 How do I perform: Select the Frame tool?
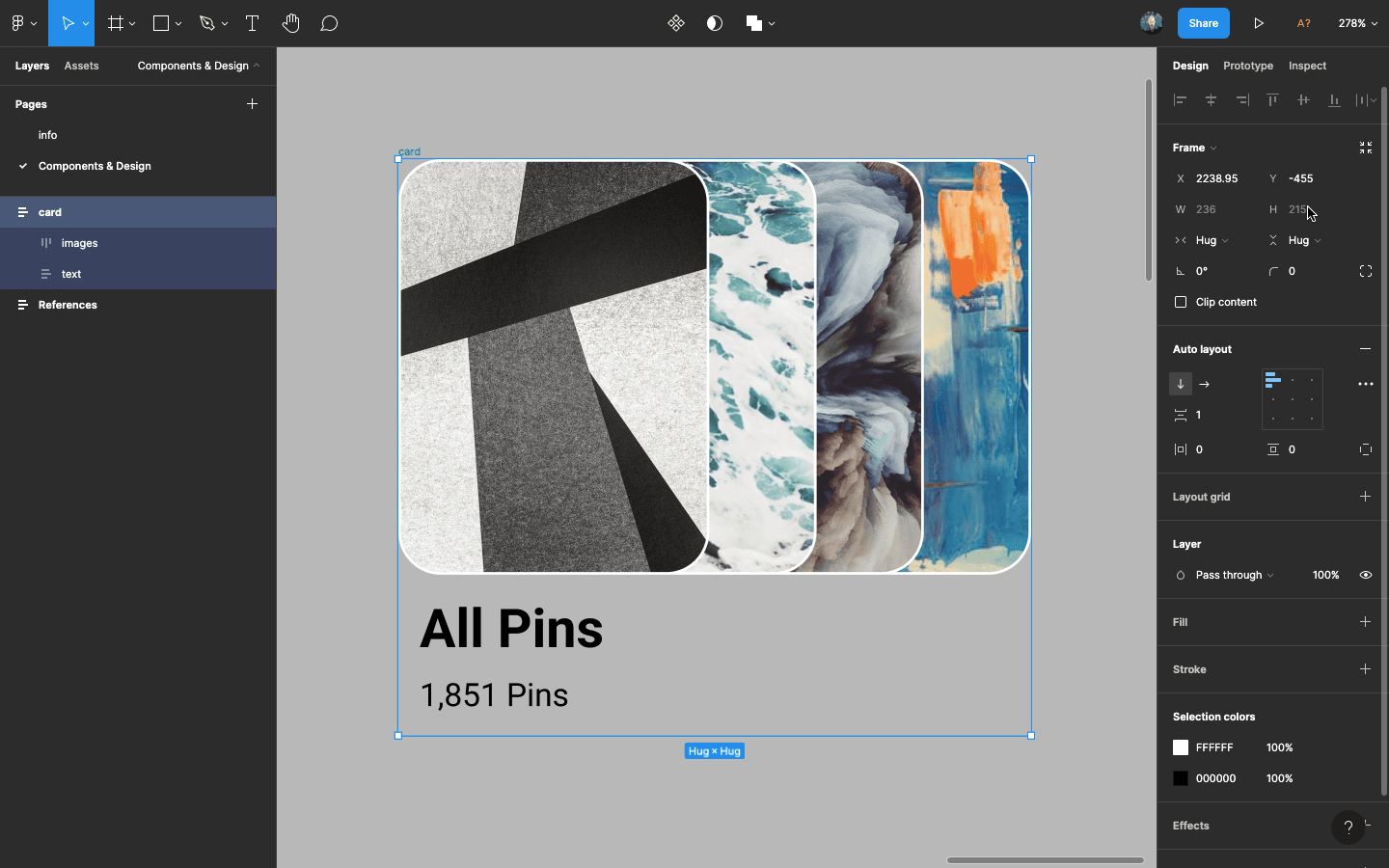tap(116, 23)
